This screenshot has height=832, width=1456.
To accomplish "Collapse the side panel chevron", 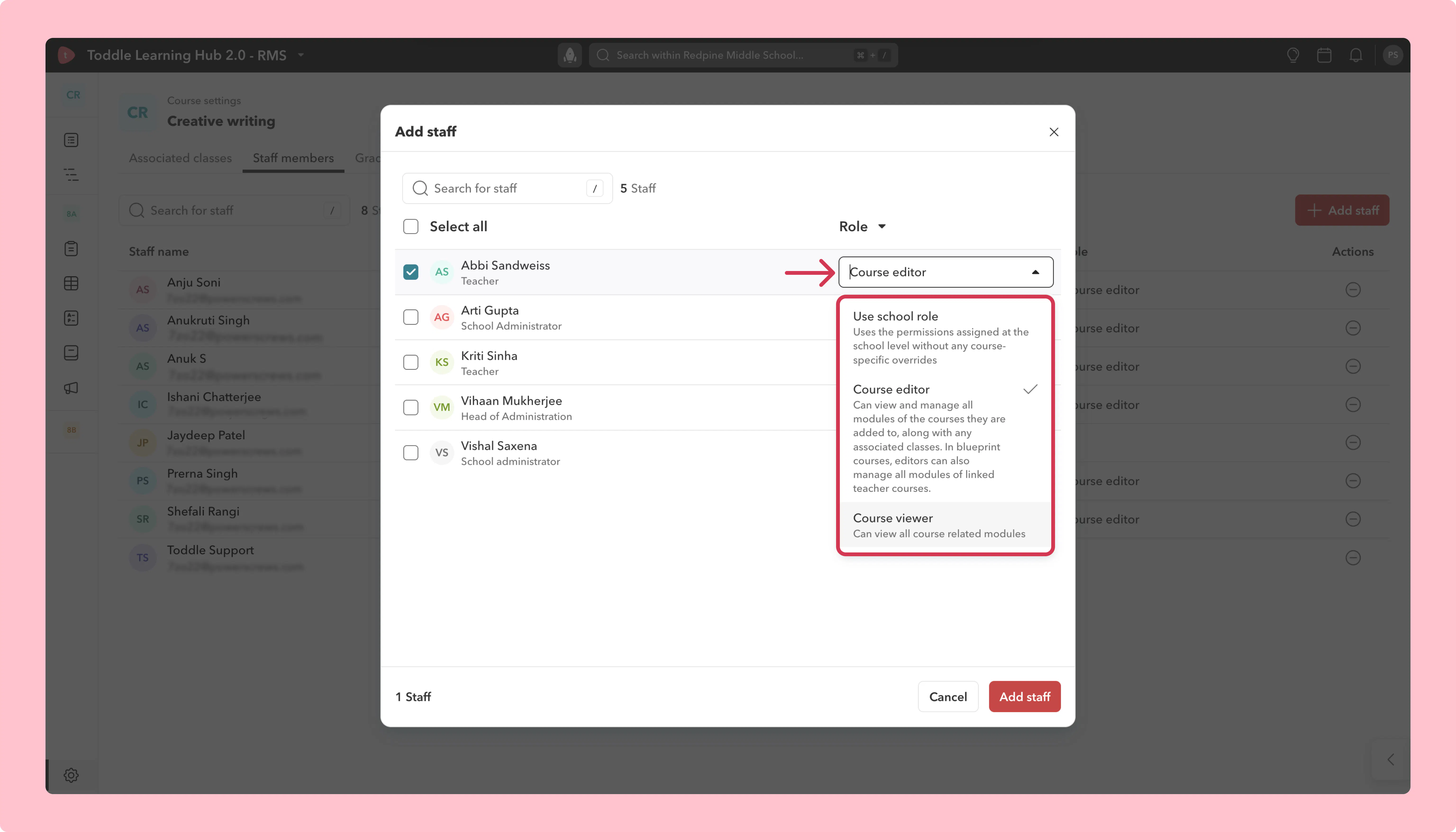I will [1390, 760].
